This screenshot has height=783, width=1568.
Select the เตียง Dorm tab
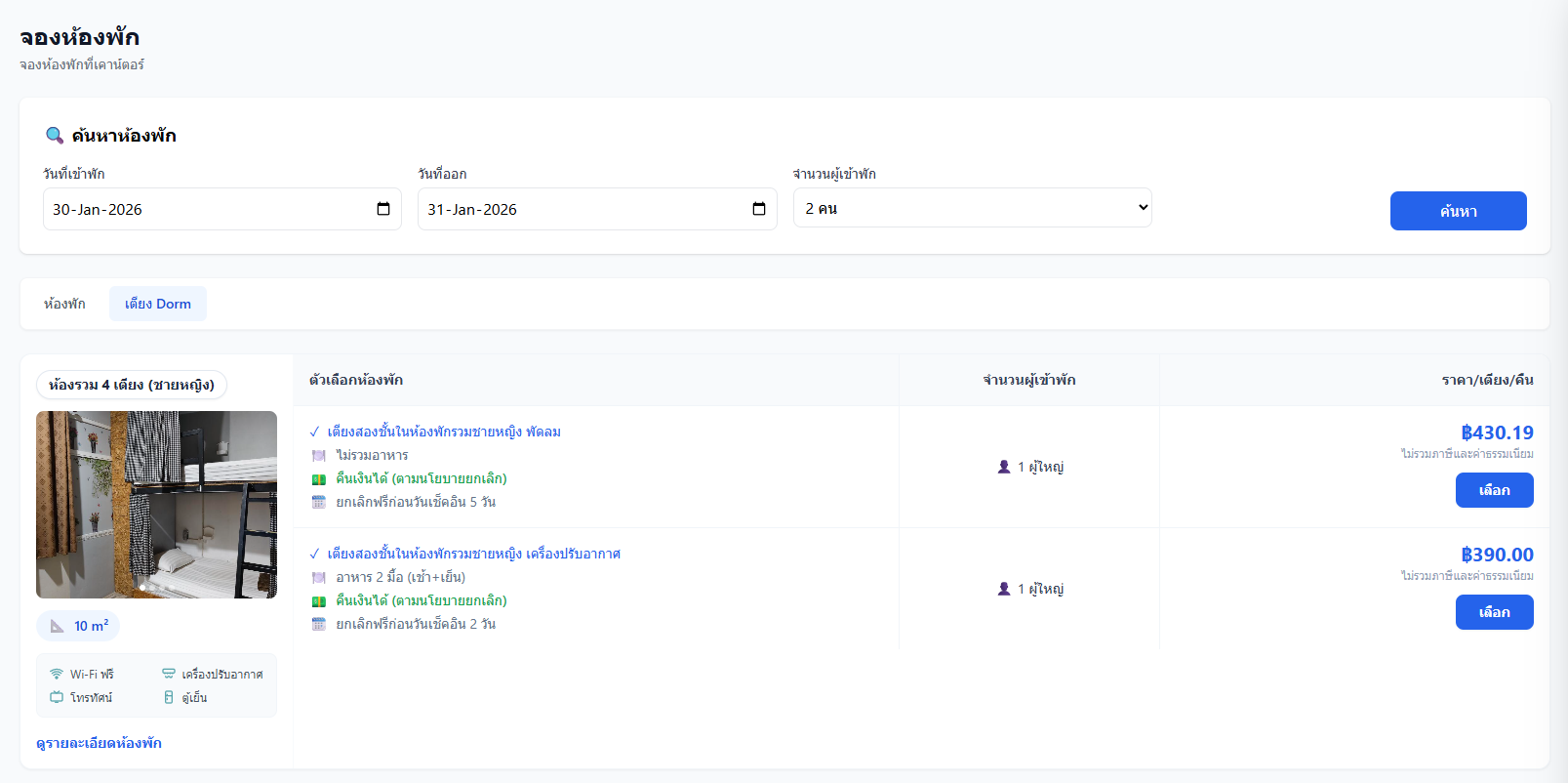click(x=158, y=304)
